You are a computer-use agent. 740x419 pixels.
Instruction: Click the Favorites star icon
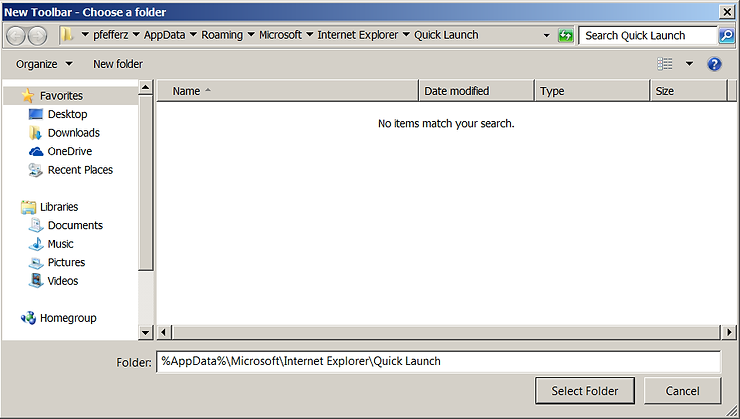click(x=28, y=96)
